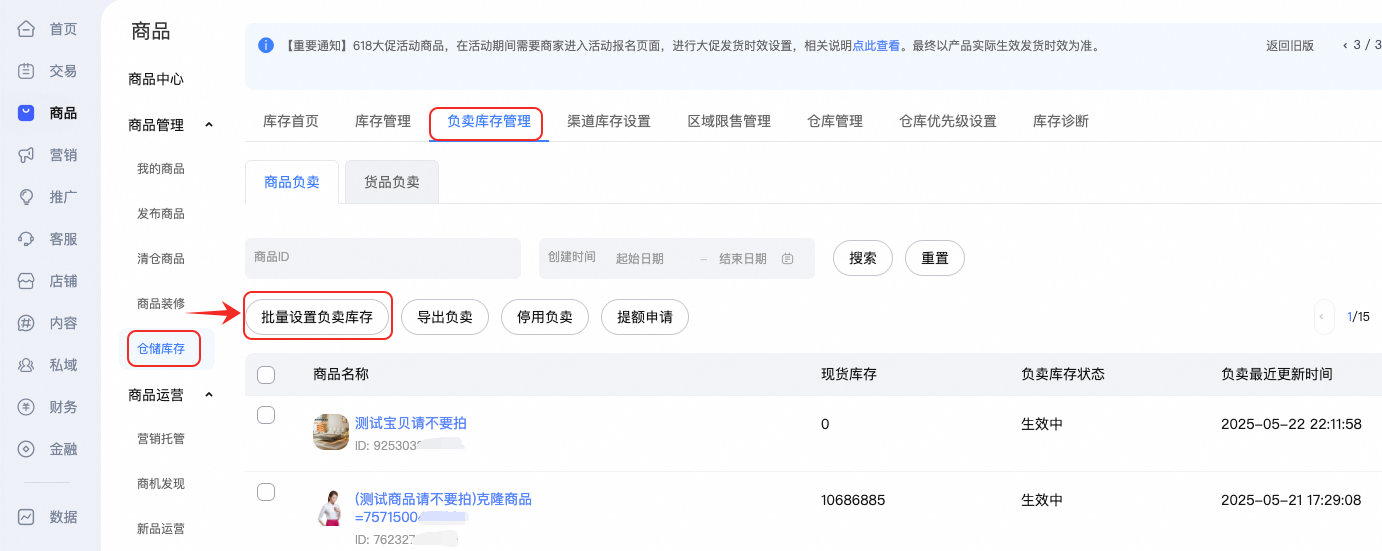Click 批量设置负卖库存 button
Image resolution: width=1382 pixels, height=551 pixels.
click(x=317, y=317)
